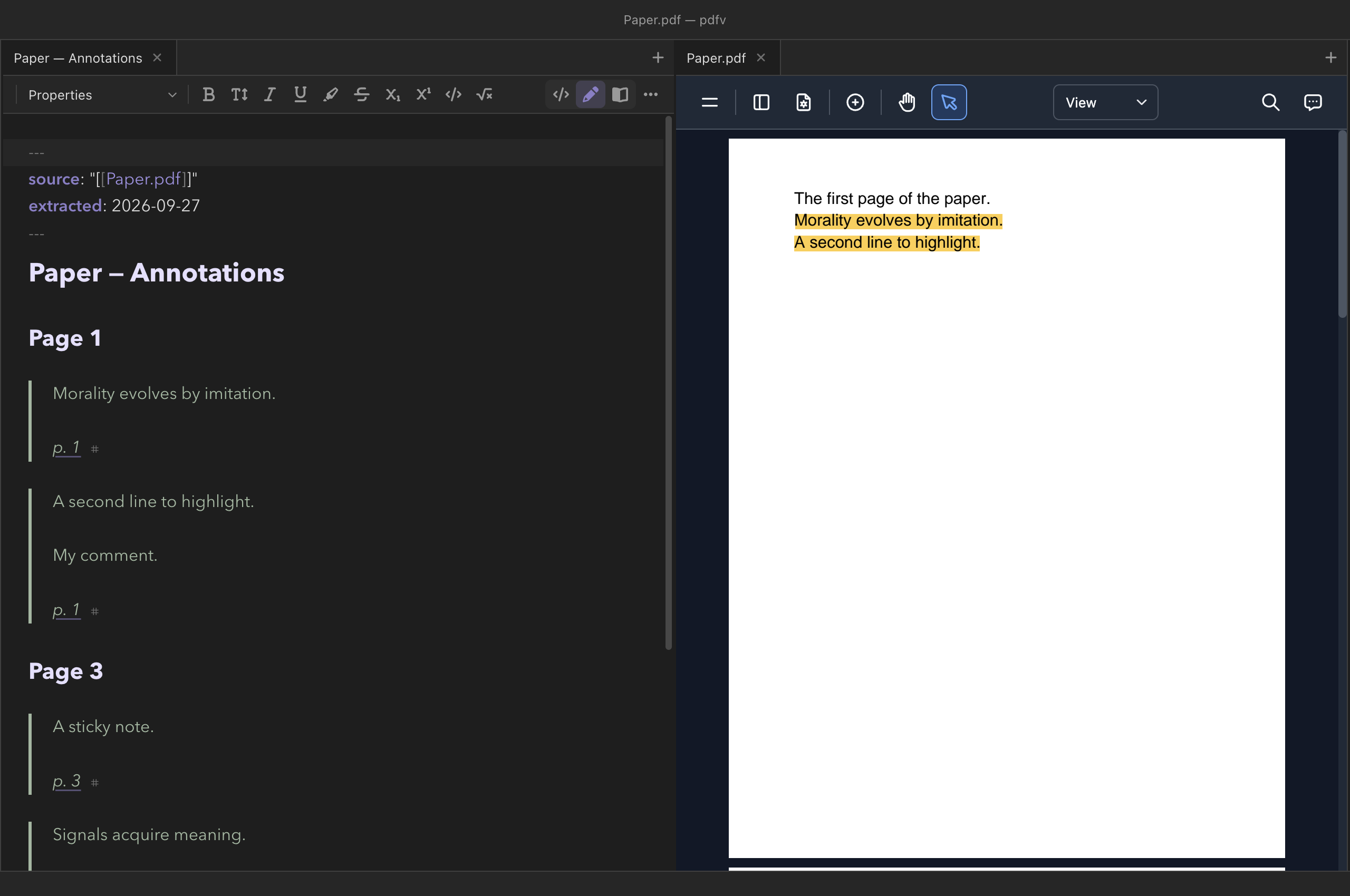Click the 'My comment.' text

tap(105, 555)
